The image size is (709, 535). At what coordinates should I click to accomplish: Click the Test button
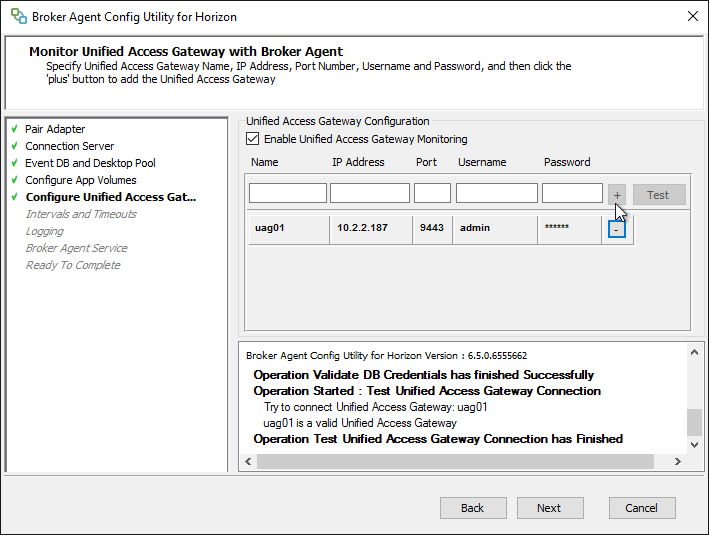click(x=659, y=195)
